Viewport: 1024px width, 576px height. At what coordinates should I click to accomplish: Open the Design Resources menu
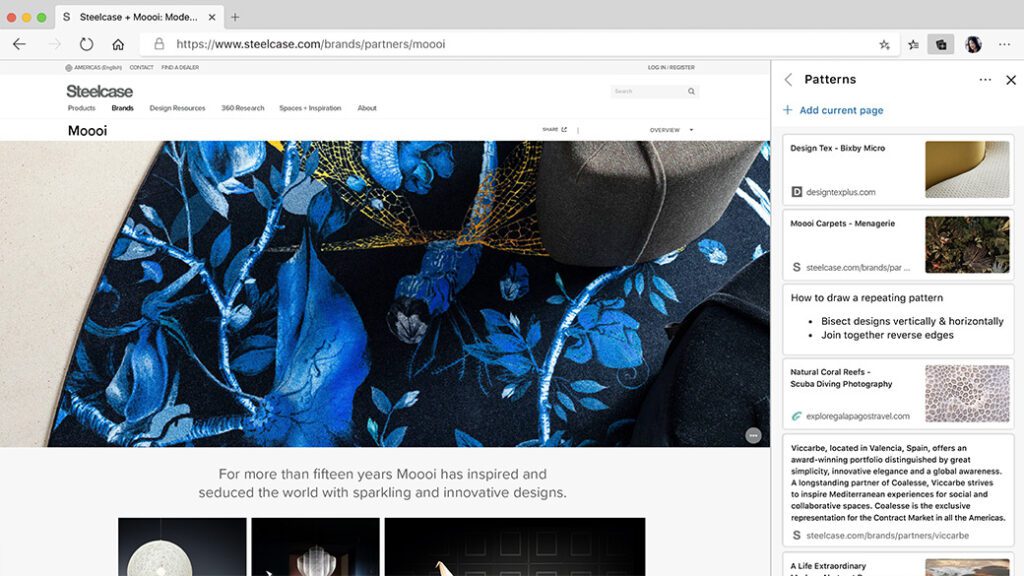[x=177, y=108]
